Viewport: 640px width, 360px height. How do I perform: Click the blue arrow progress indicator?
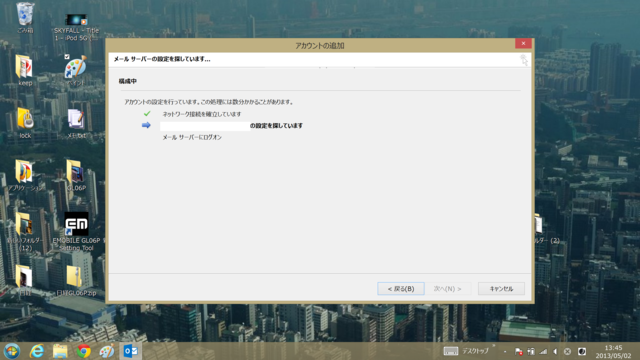[x=146, y=125]
